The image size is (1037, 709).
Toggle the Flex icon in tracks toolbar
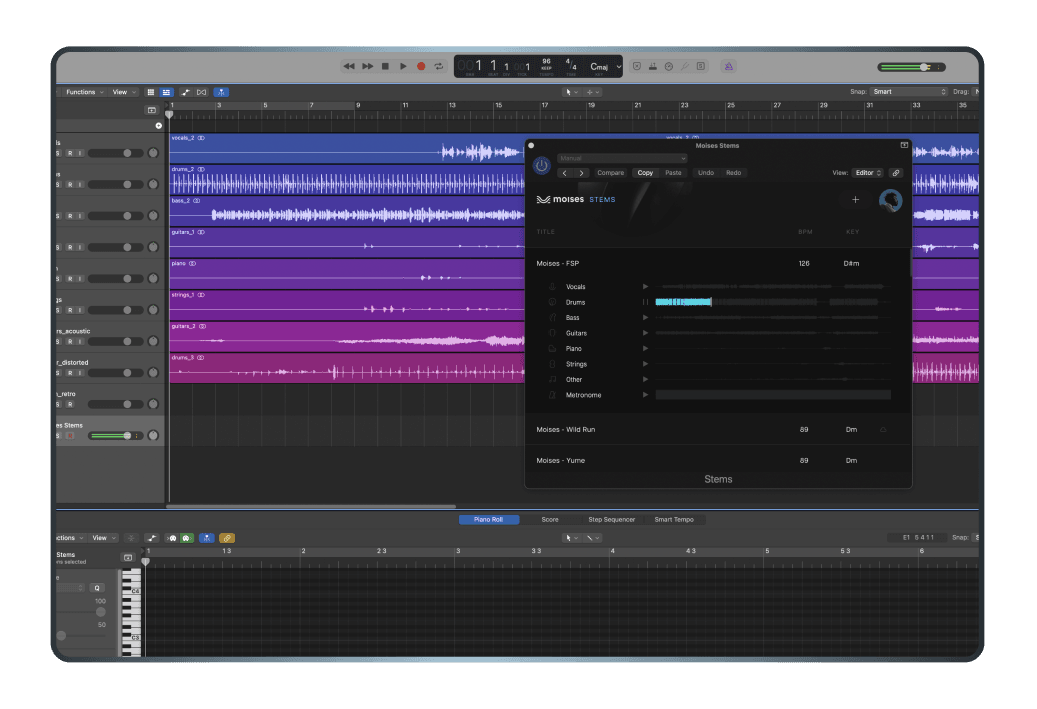tap(202, 92)
